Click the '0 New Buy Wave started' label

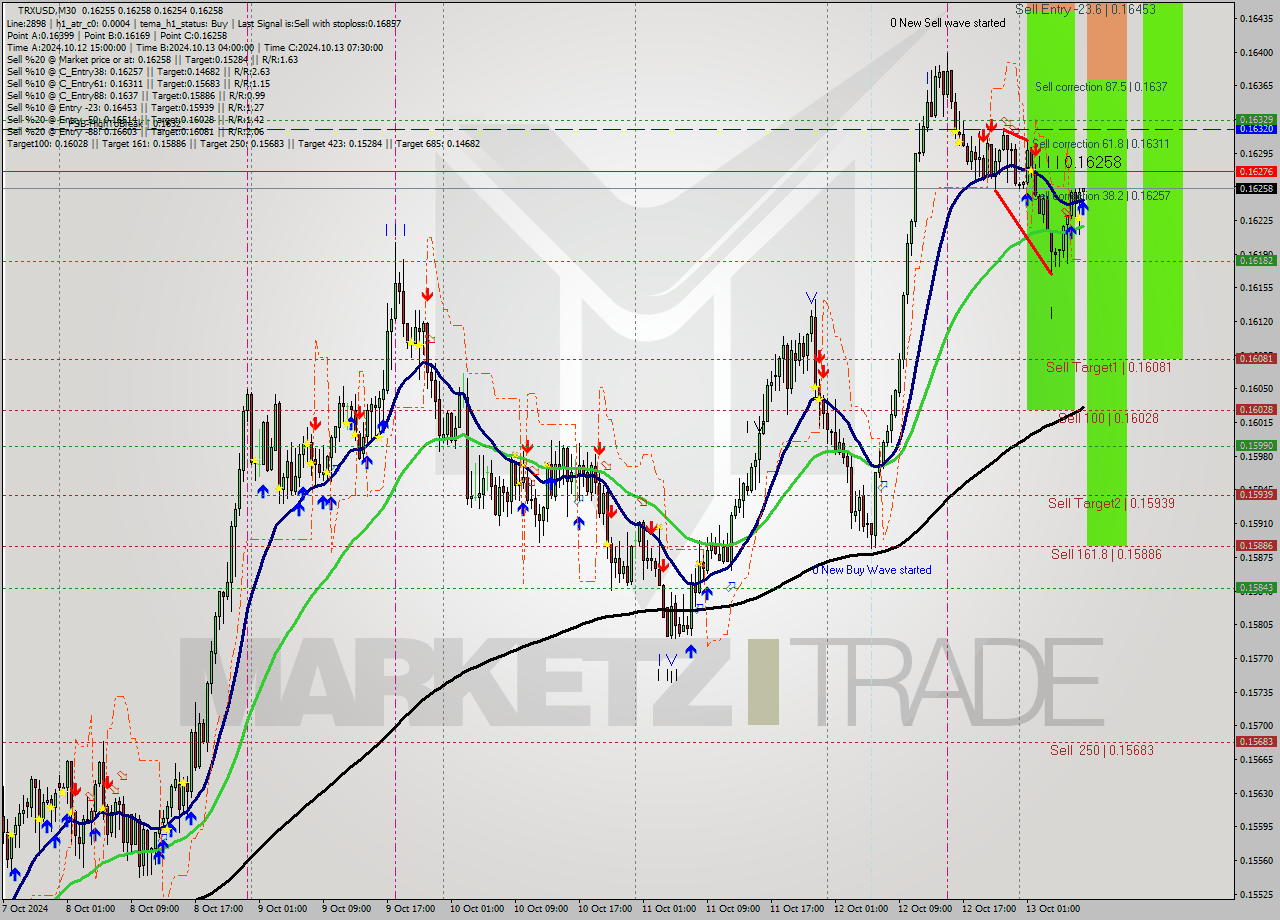871,570
